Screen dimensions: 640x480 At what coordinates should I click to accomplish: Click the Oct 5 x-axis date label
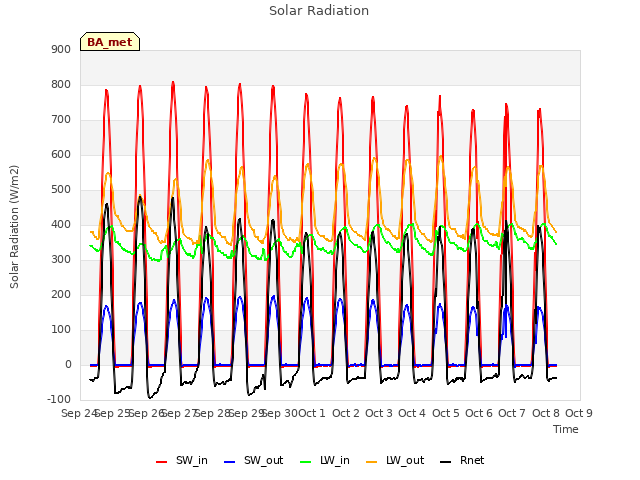(x=445, y=413)
